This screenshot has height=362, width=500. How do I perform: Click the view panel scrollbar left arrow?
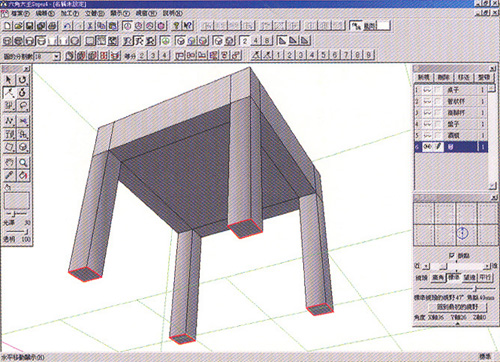(426, 266)
